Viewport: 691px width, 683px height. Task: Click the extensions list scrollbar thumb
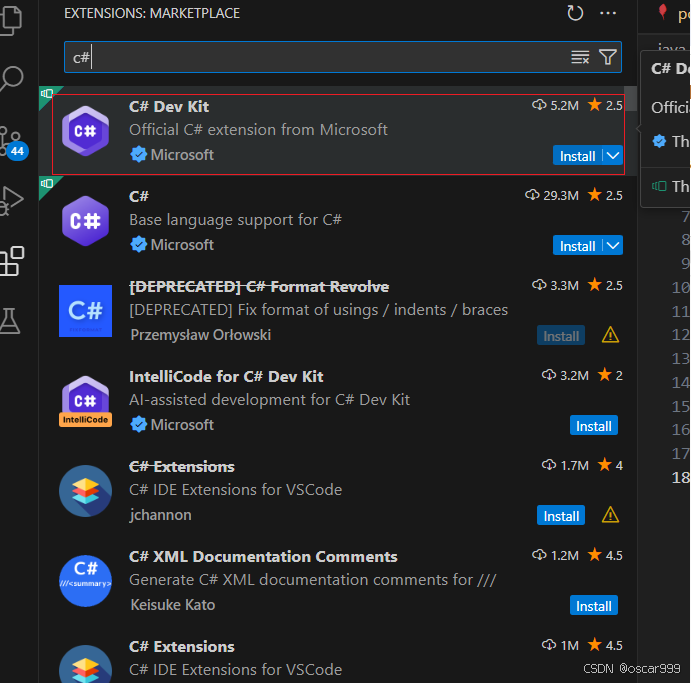click(631, 99)
